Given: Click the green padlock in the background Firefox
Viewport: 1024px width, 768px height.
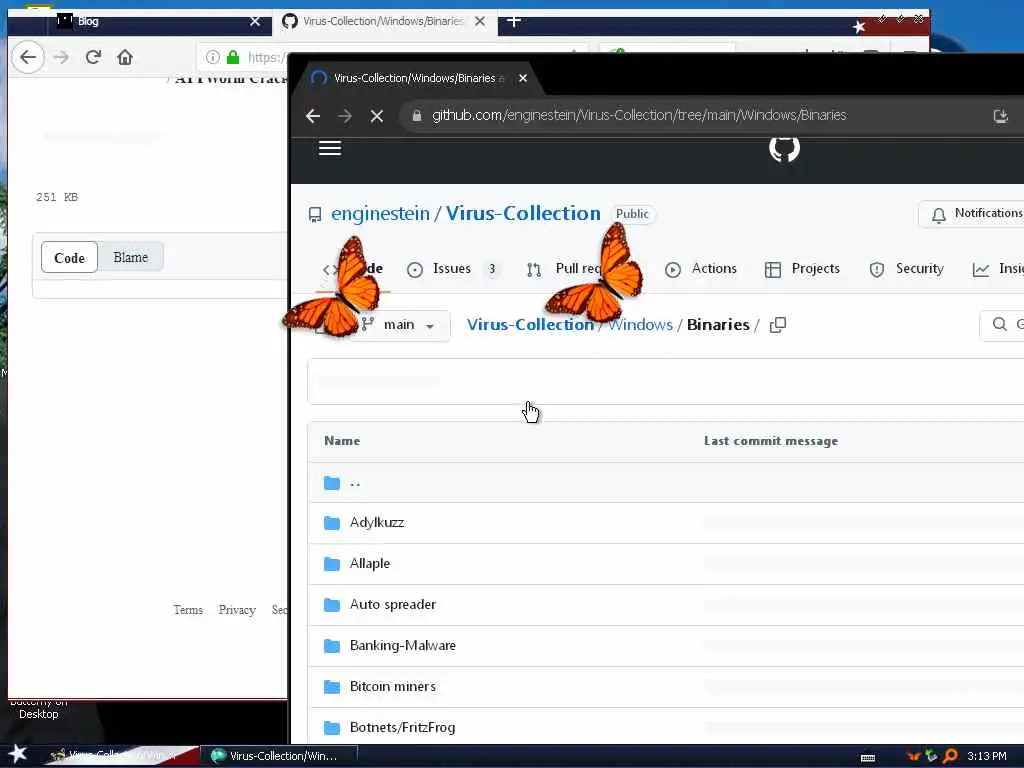Looking at the screenshot, I should coord(232,57).
